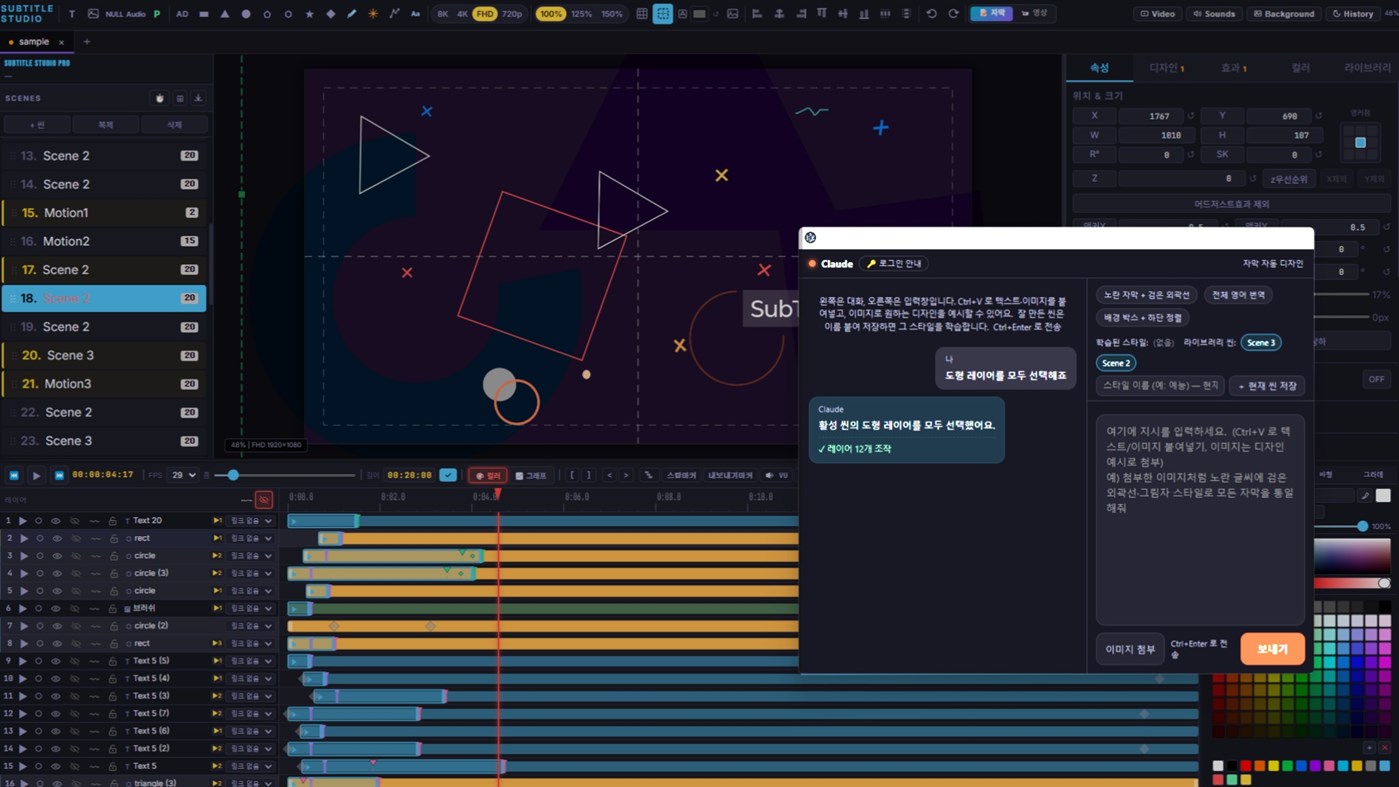The width and height of the screenshot is (1399, 787).
Task: Select FHD resolution option
Action: click(x=485, y=14)
